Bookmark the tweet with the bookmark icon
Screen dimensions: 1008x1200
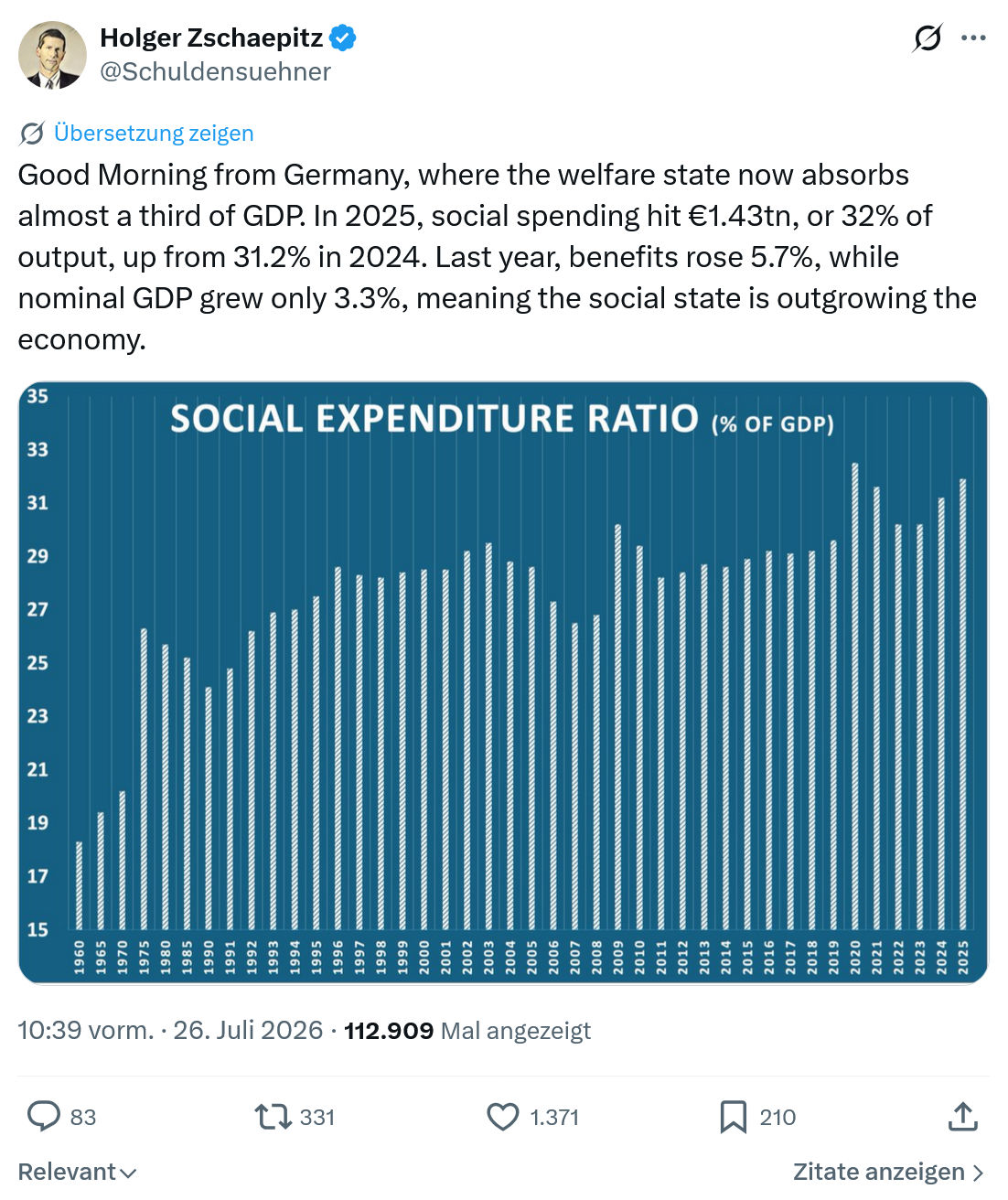click(734, 1117)
